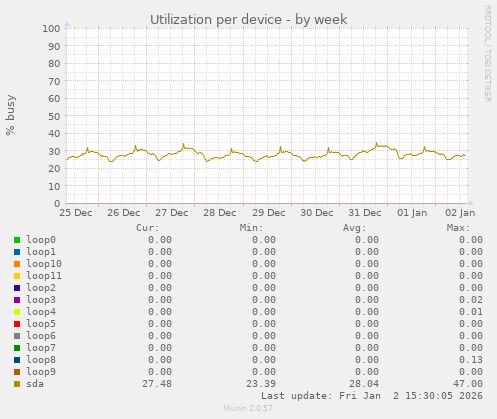Image resolution: width=497 pixels, height=419 pixels.
Task: Click the sda average value 28.04
Action: 364,384
